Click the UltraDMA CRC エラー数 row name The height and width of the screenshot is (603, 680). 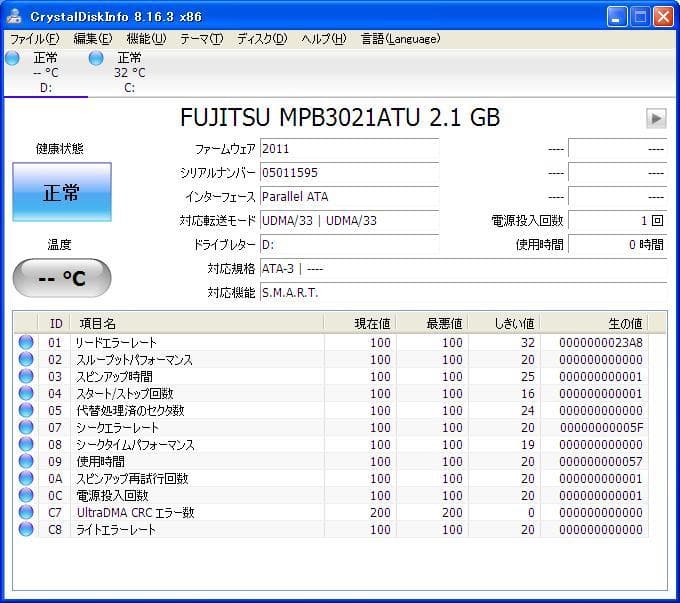[x=135, y=512]
